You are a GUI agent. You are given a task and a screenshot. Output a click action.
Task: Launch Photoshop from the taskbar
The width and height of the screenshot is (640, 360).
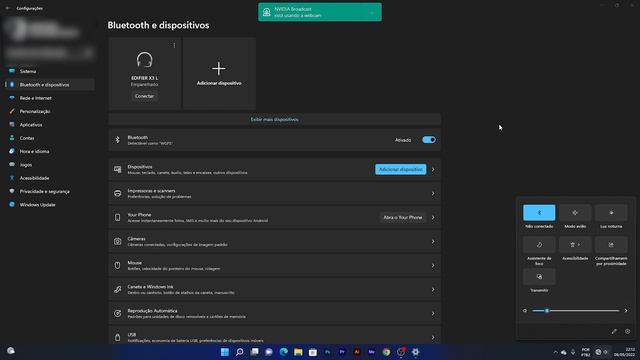[327, 352]
